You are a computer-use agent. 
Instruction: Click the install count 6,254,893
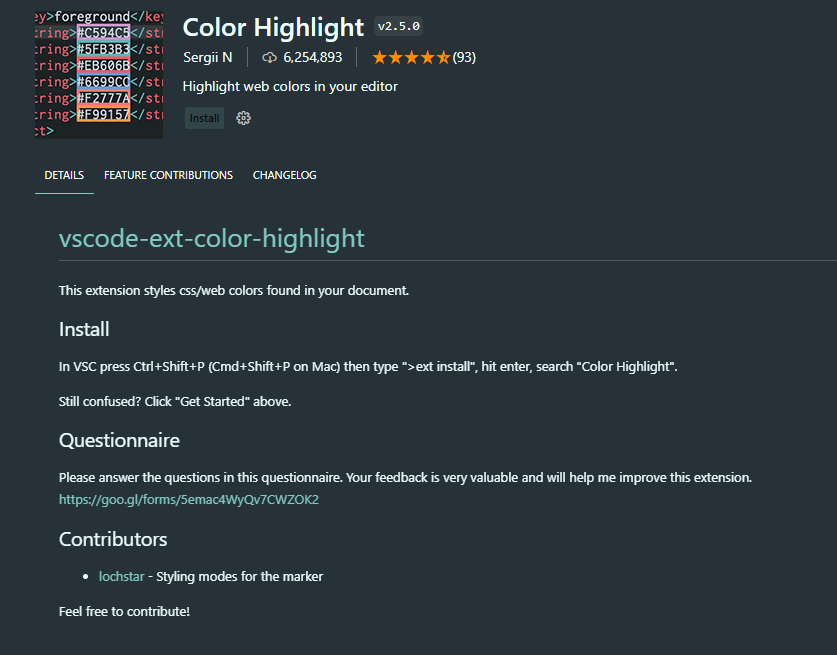312,57
